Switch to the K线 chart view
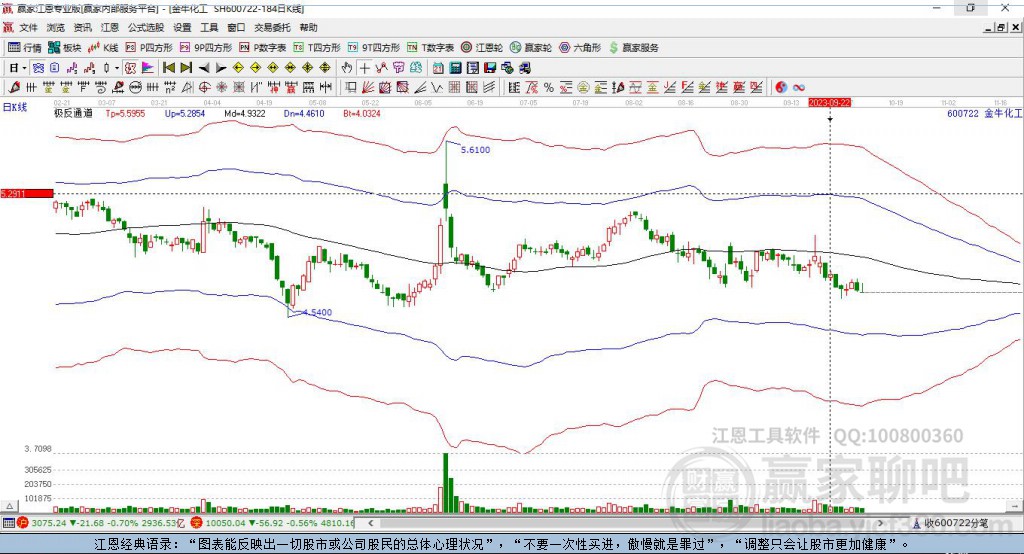The image size is (1024, 554). click(x=103, y=48)
